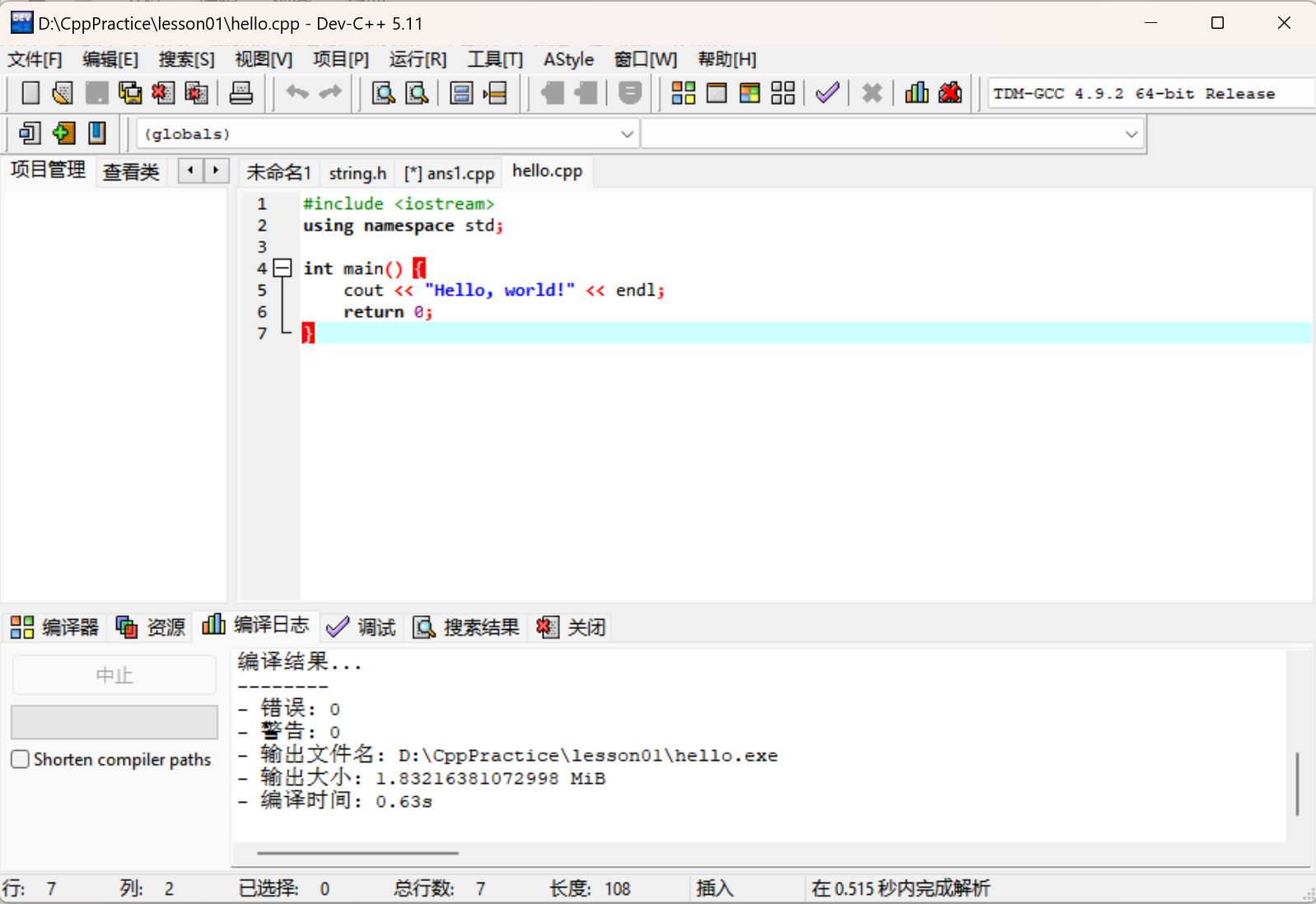The width and height of the screenshot is (1316, 904).
Task: Switch to the 未命名1 editor tab
Action: point(278,173)
